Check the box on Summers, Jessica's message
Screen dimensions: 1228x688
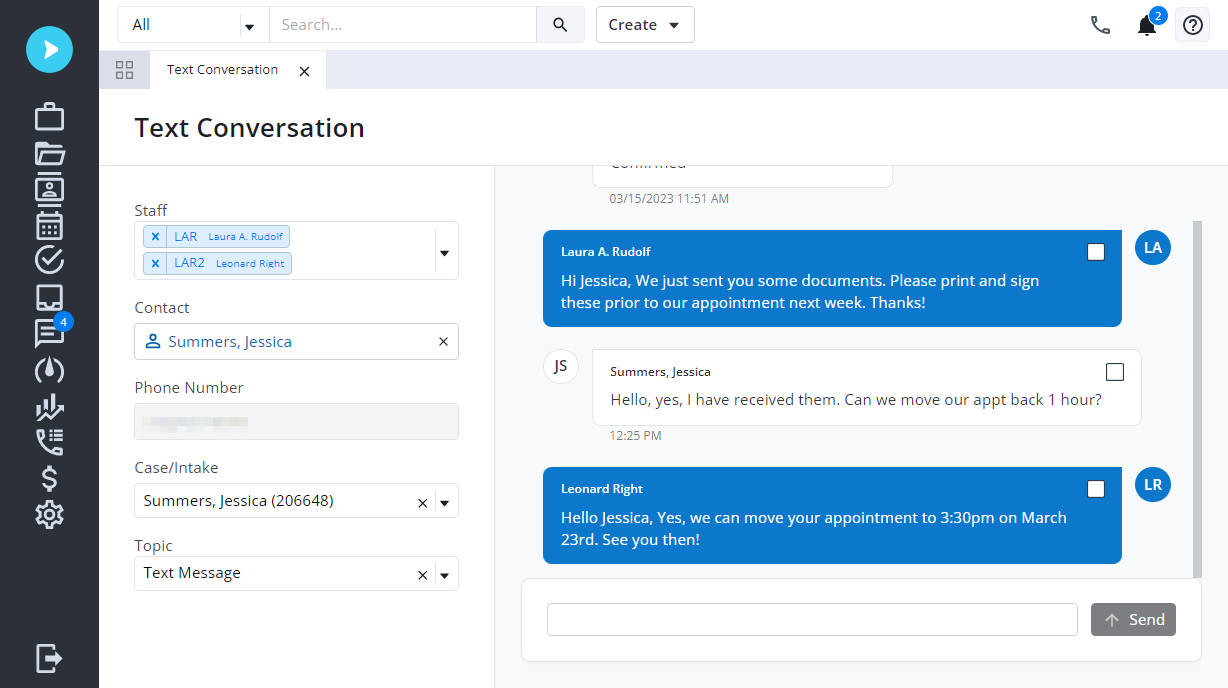point(1115,372)
